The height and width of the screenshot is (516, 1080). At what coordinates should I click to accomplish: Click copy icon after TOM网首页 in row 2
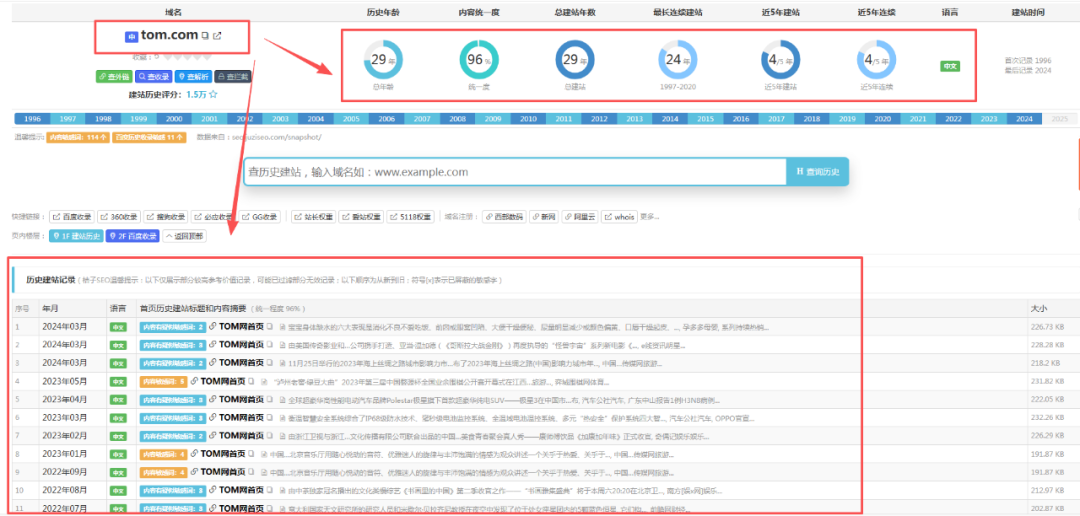(x=270, y=344)
